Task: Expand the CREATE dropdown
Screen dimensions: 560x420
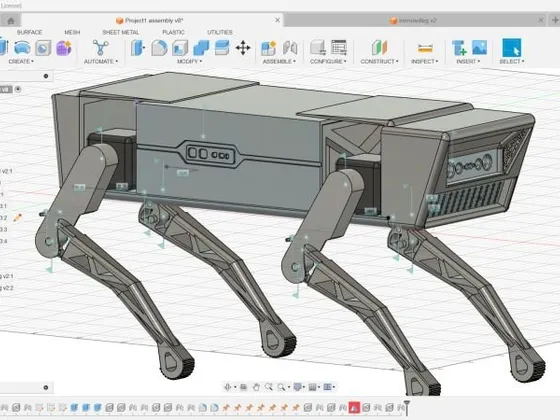Action: coord(21,61)
